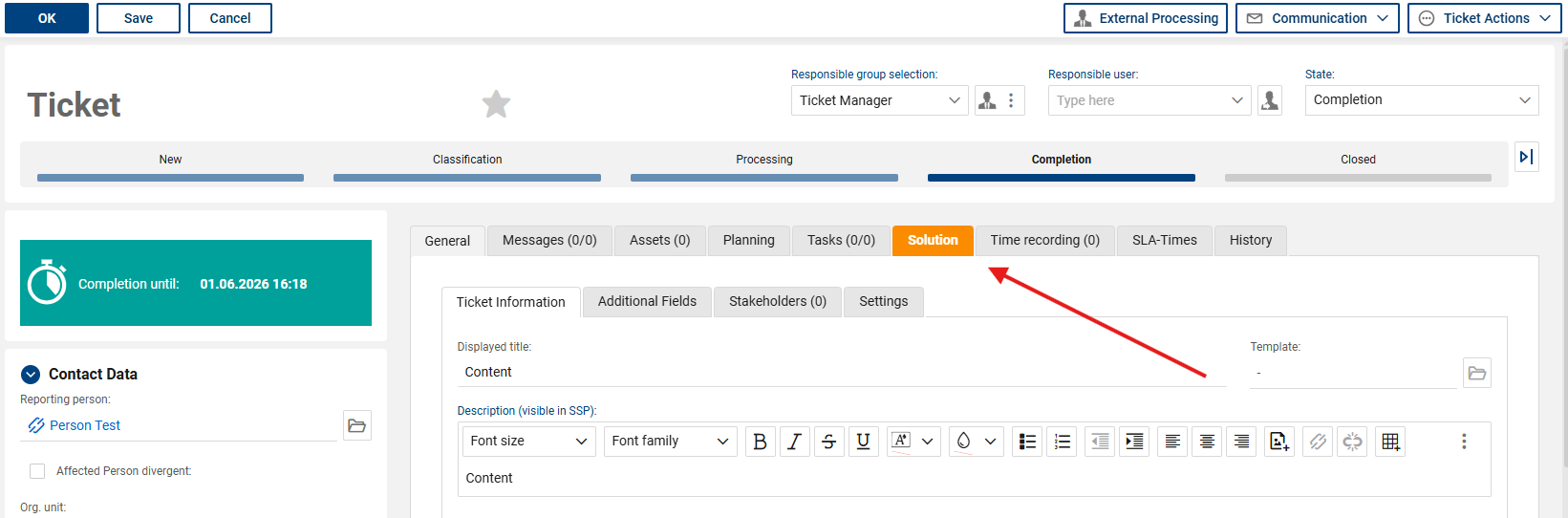Open Messages (0/0) tab

point(549,240)
